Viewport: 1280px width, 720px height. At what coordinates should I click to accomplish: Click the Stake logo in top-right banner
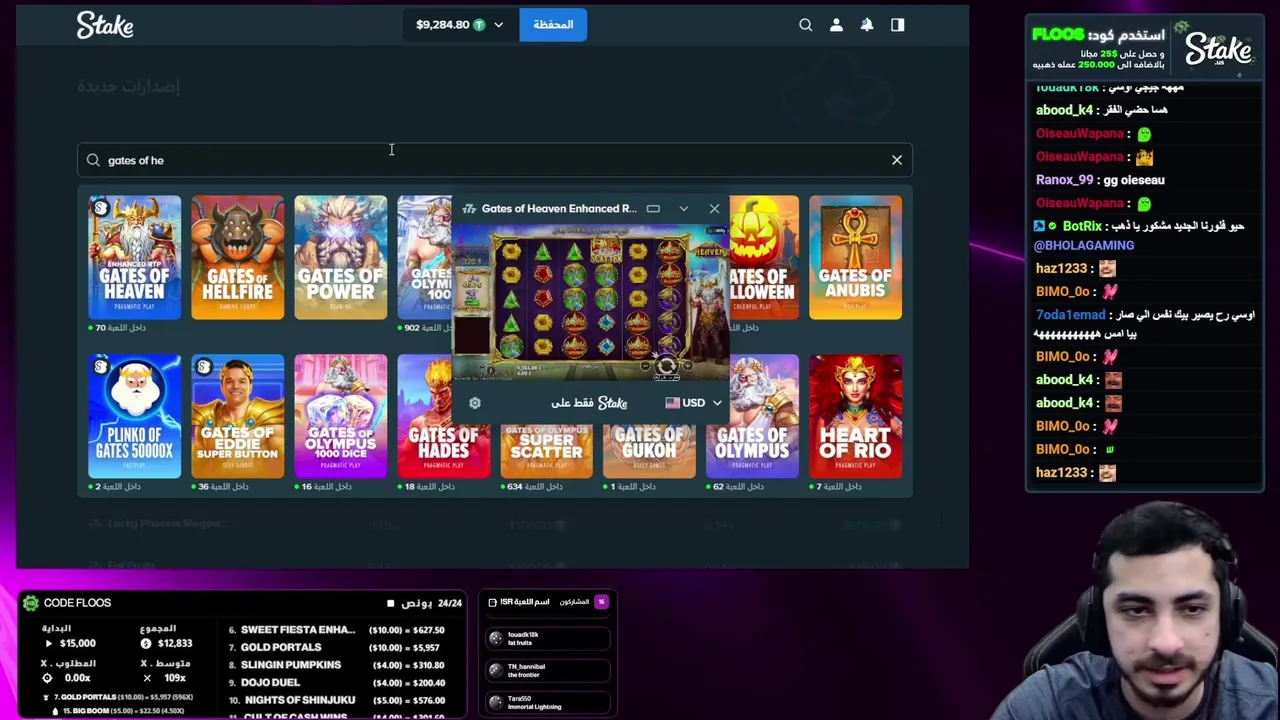[x=1218, y=50]
